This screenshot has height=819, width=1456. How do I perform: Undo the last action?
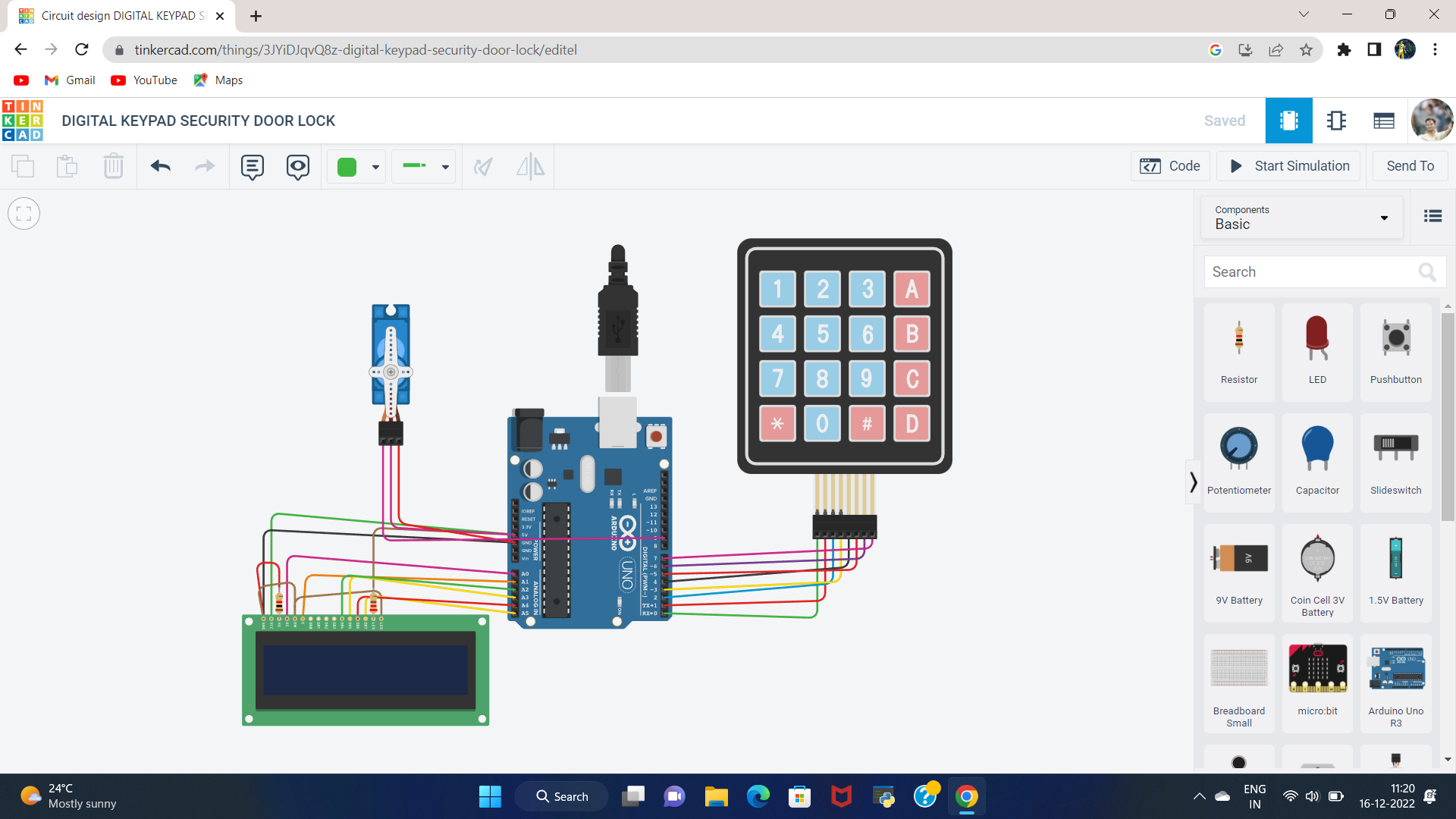pos(160,166)
